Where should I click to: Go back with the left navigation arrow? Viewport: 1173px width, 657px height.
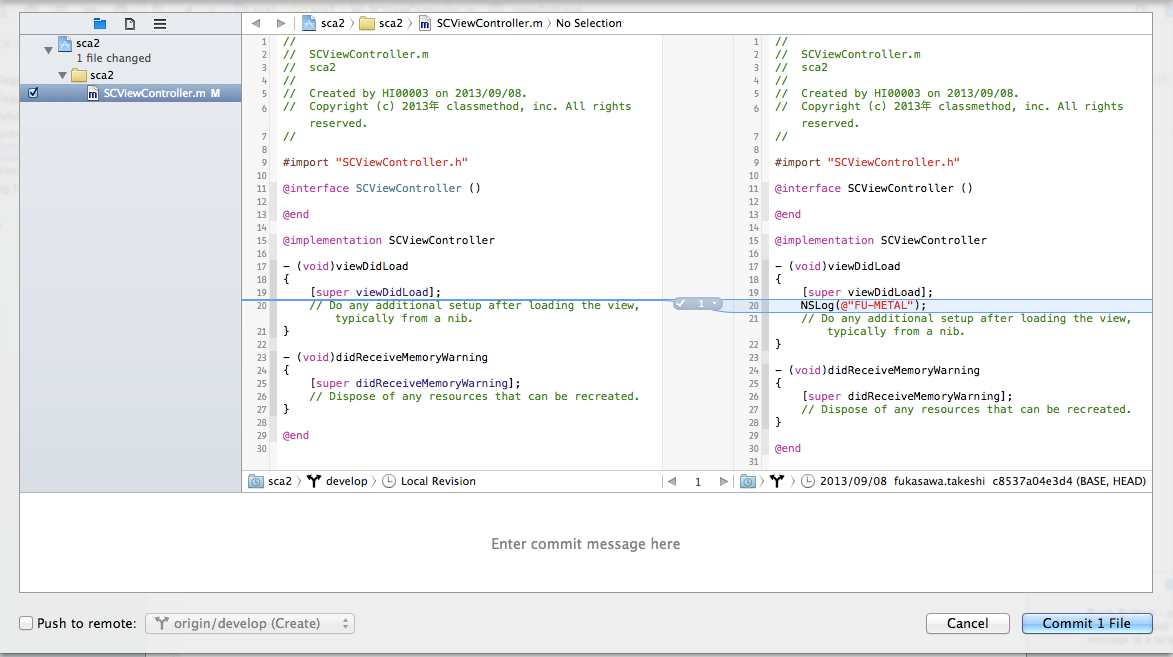point(256,23)
